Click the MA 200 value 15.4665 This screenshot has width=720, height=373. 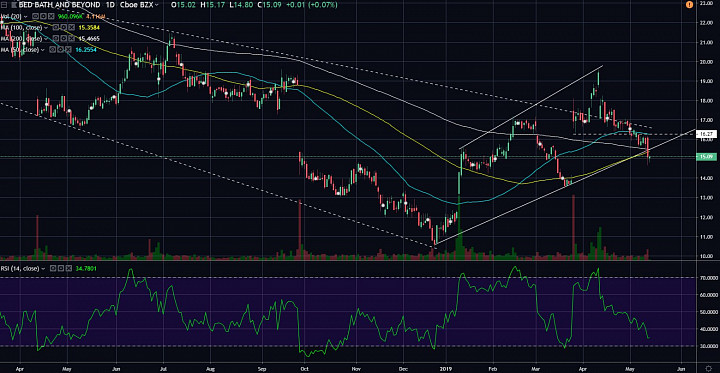point(89,38)
